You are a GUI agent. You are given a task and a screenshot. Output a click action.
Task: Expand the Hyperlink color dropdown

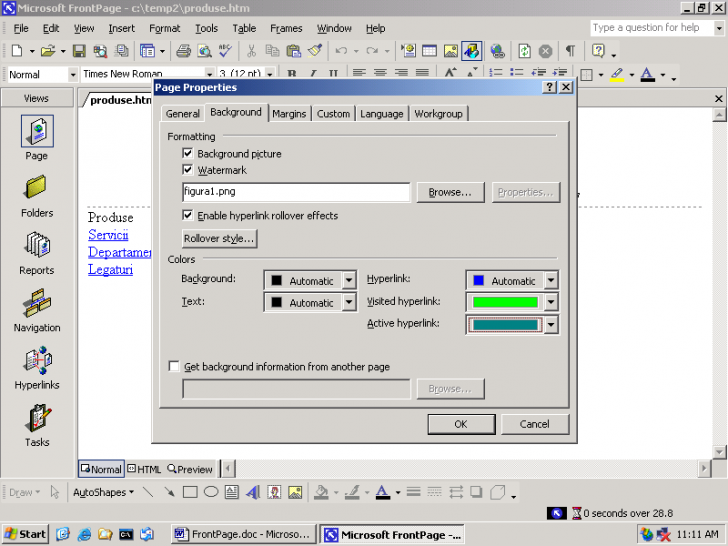pos(550,281)
